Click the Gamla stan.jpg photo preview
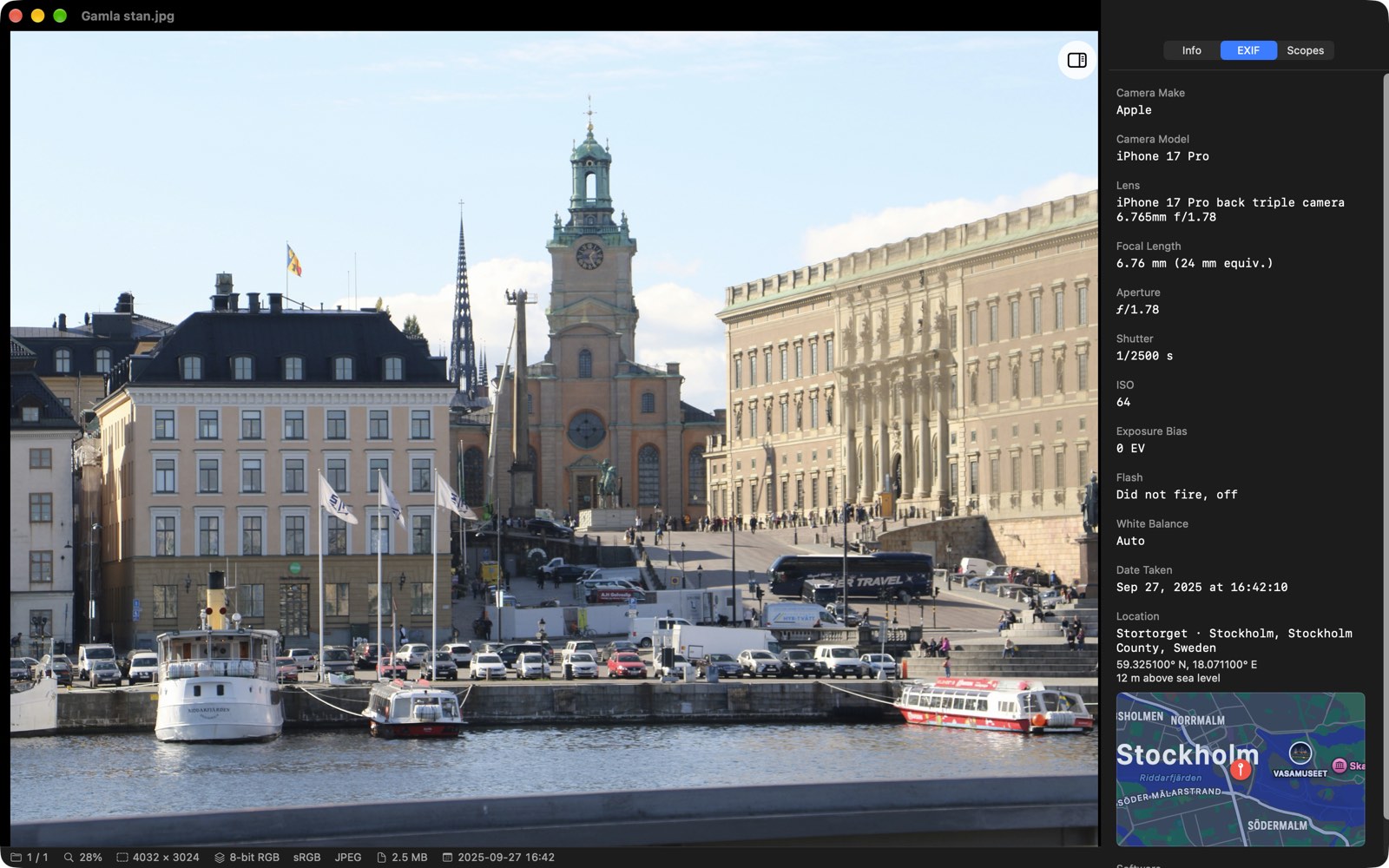The width and height of the screenshot is (1389, 868). pos(554,439)
